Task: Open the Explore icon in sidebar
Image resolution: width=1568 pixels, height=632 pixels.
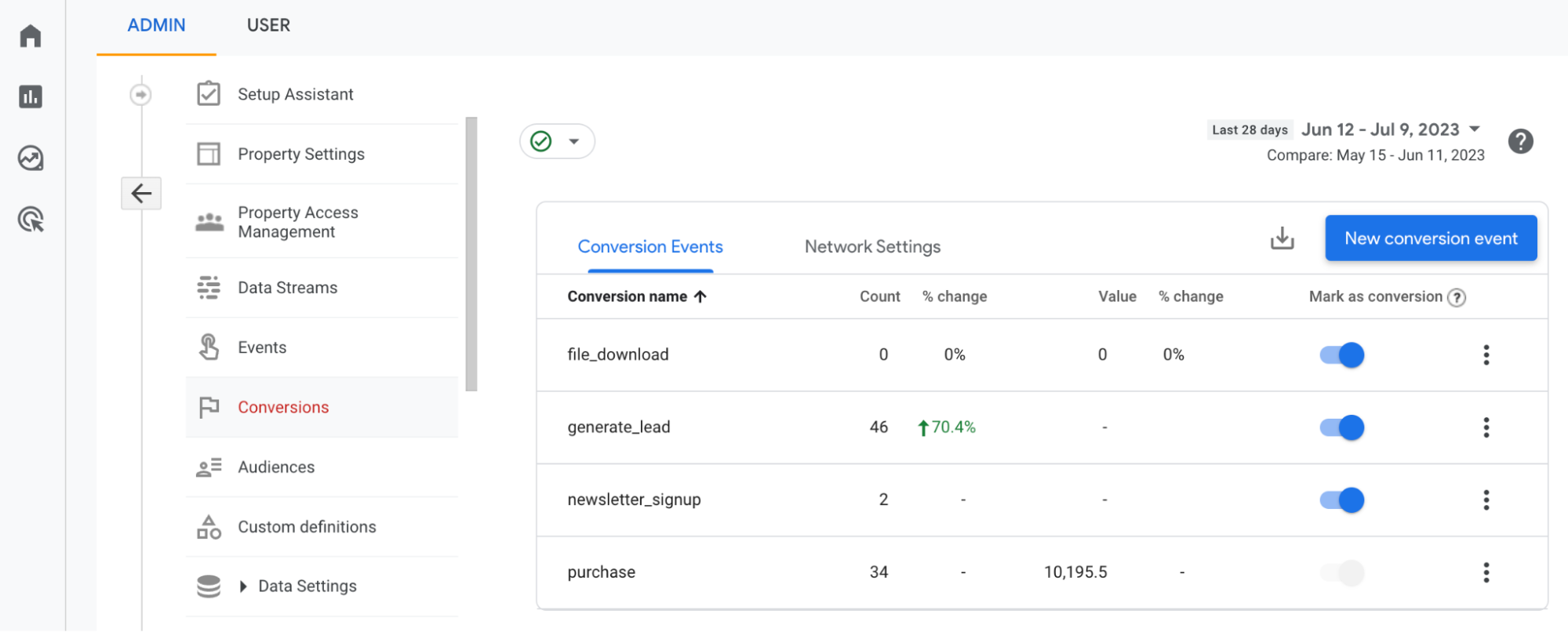Action: (31, 158)
